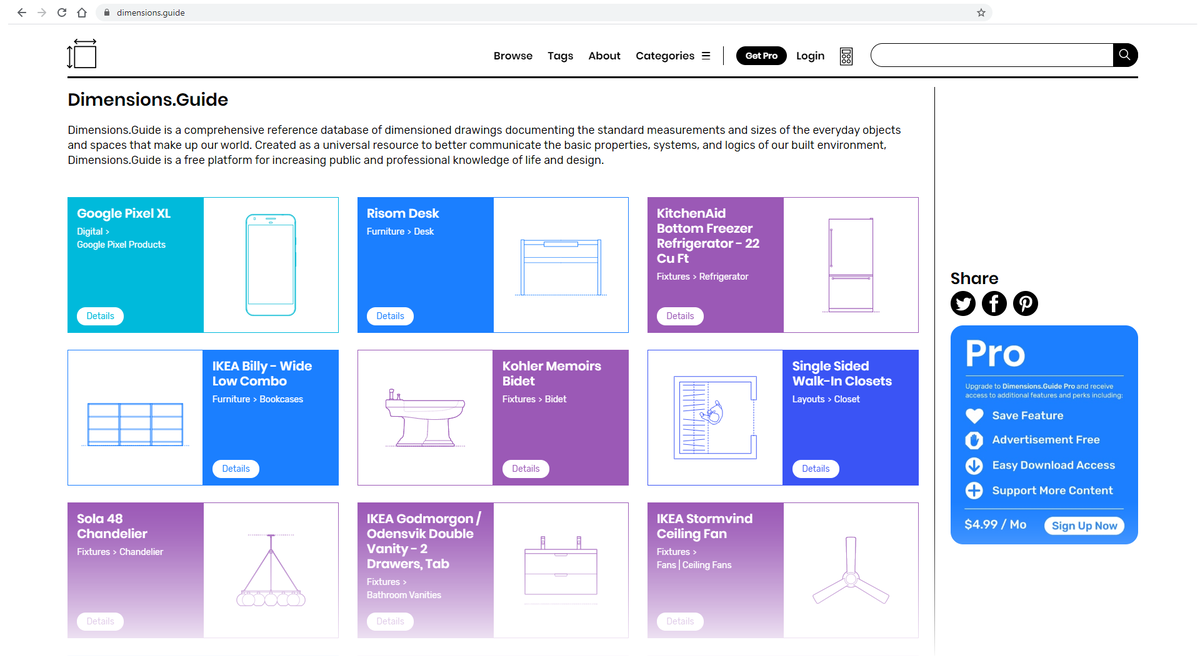Click Stormvind ceiling fan drawing
This screenshot has height=662, width=1200.
click(851, 570)
